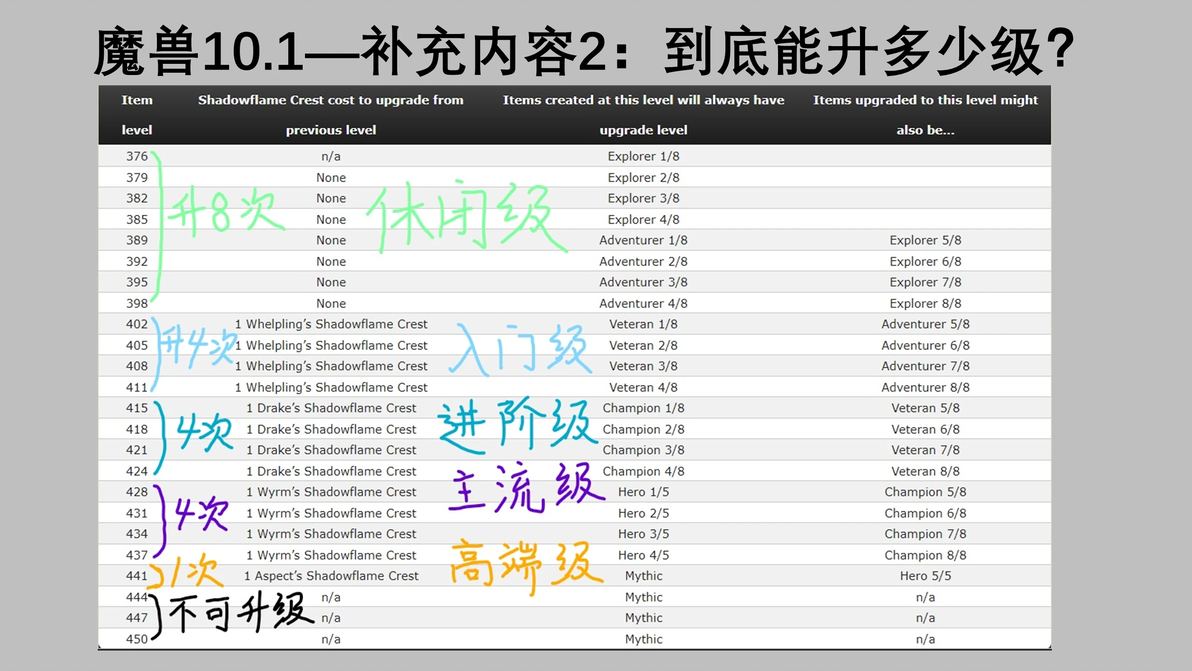
Task: Select 'Mythic' in the 441 row
Action: click(x=643, y=576)
